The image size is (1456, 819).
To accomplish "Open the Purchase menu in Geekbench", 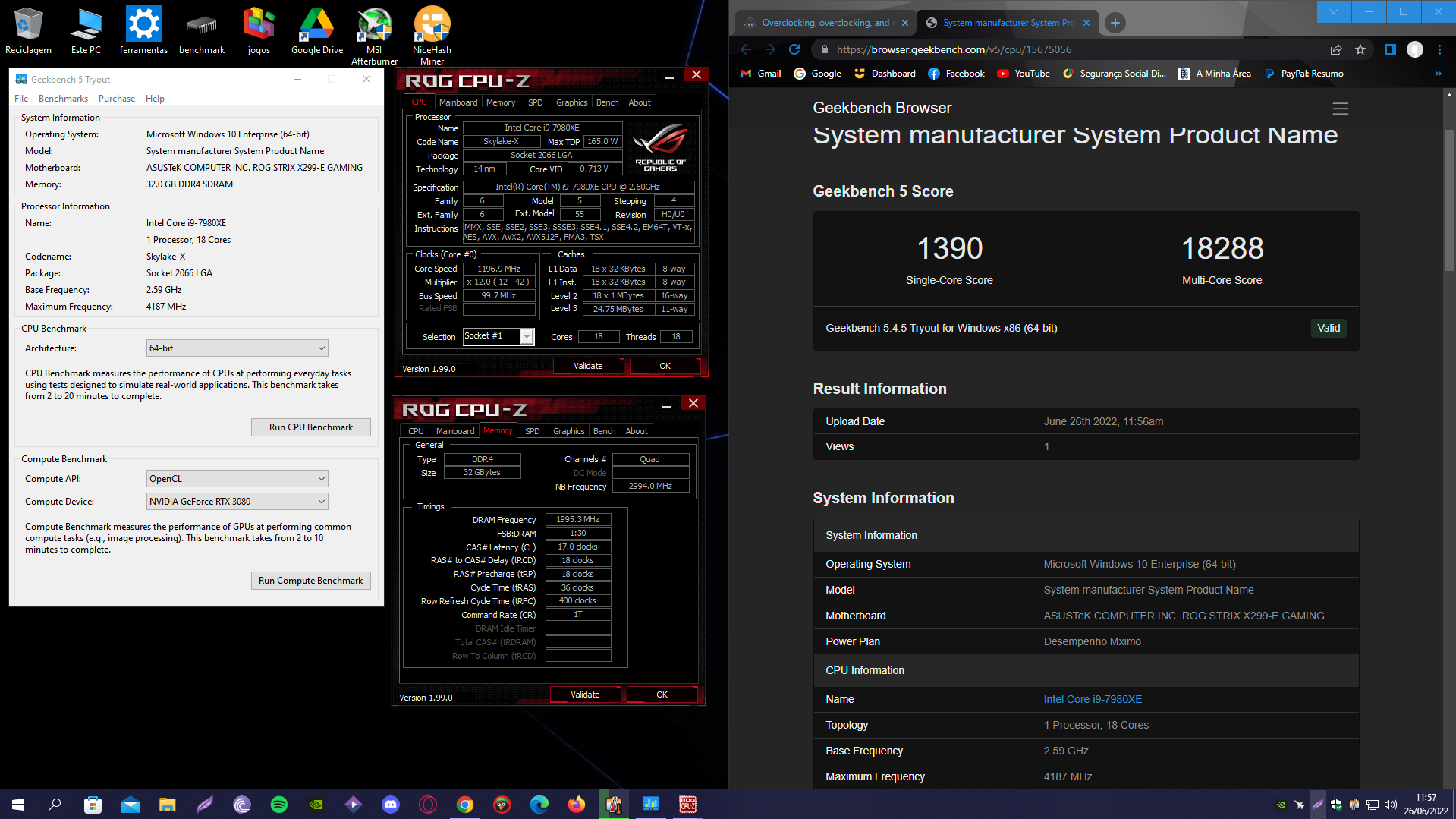I will coord(117,99).
